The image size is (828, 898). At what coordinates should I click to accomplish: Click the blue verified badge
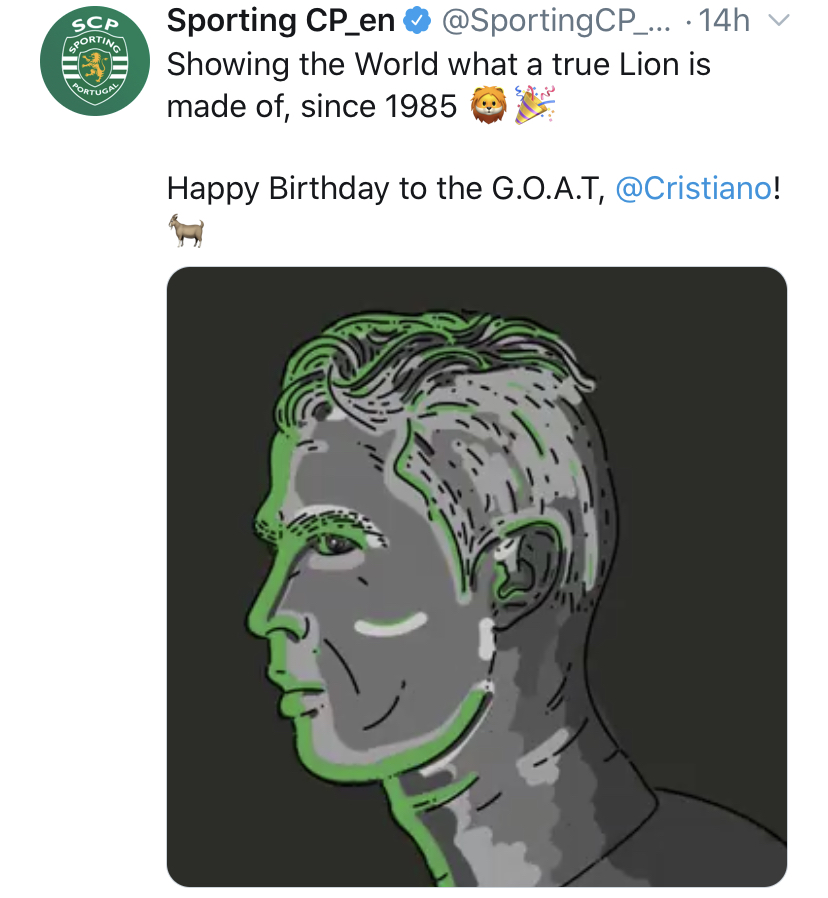click(x=417, y=22)
